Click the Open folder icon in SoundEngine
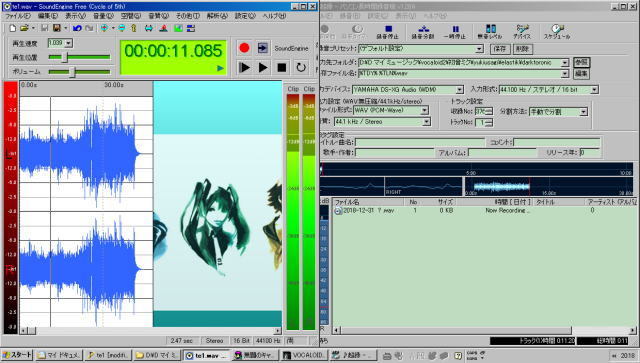Screen dimensions: 640x363 24,28
